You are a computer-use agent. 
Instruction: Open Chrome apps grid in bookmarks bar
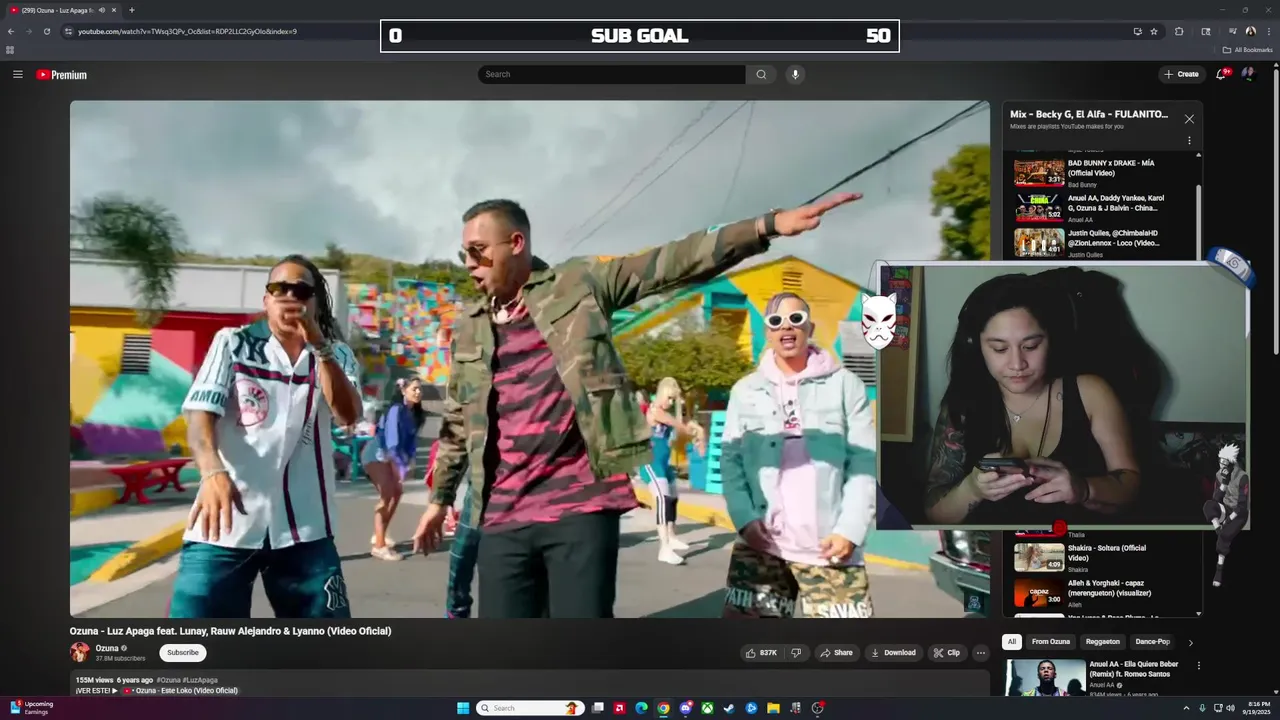click(x=10, y=50)
